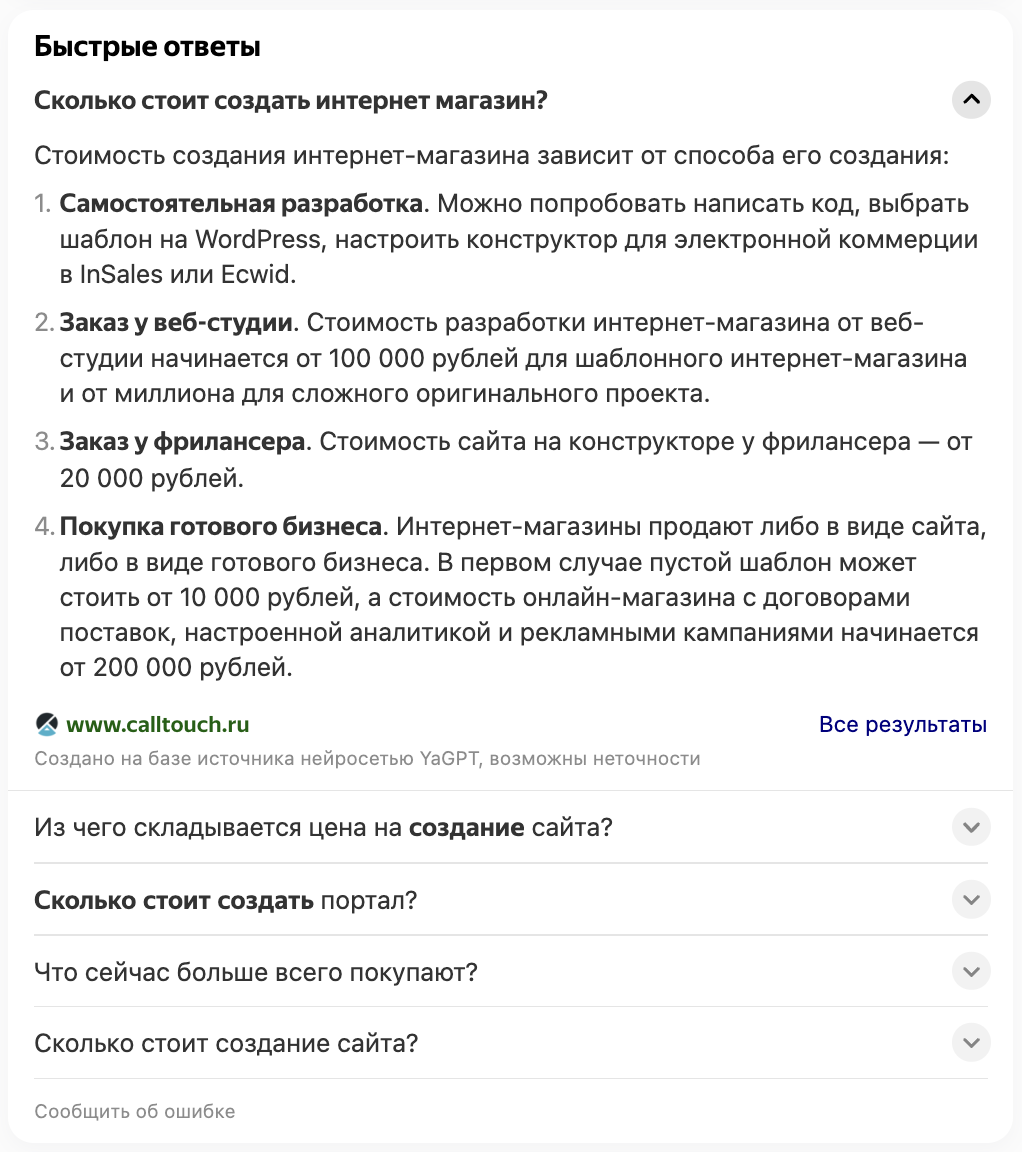This screenshot has height=1152, width=1022.
Task: Click the YaGPT disclaimer text under the source
Action: point(367,758)
